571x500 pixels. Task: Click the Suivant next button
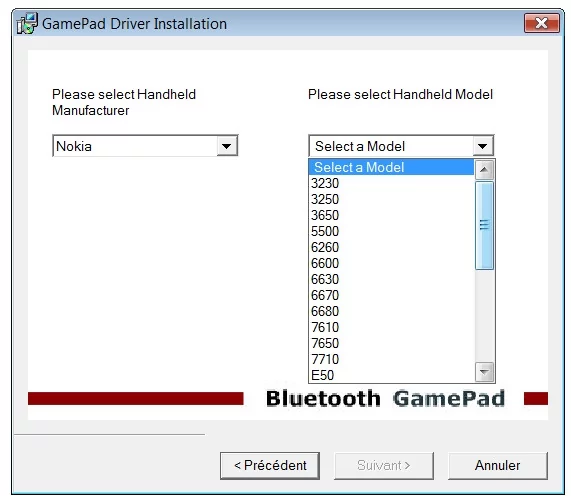tap(384, 465)
